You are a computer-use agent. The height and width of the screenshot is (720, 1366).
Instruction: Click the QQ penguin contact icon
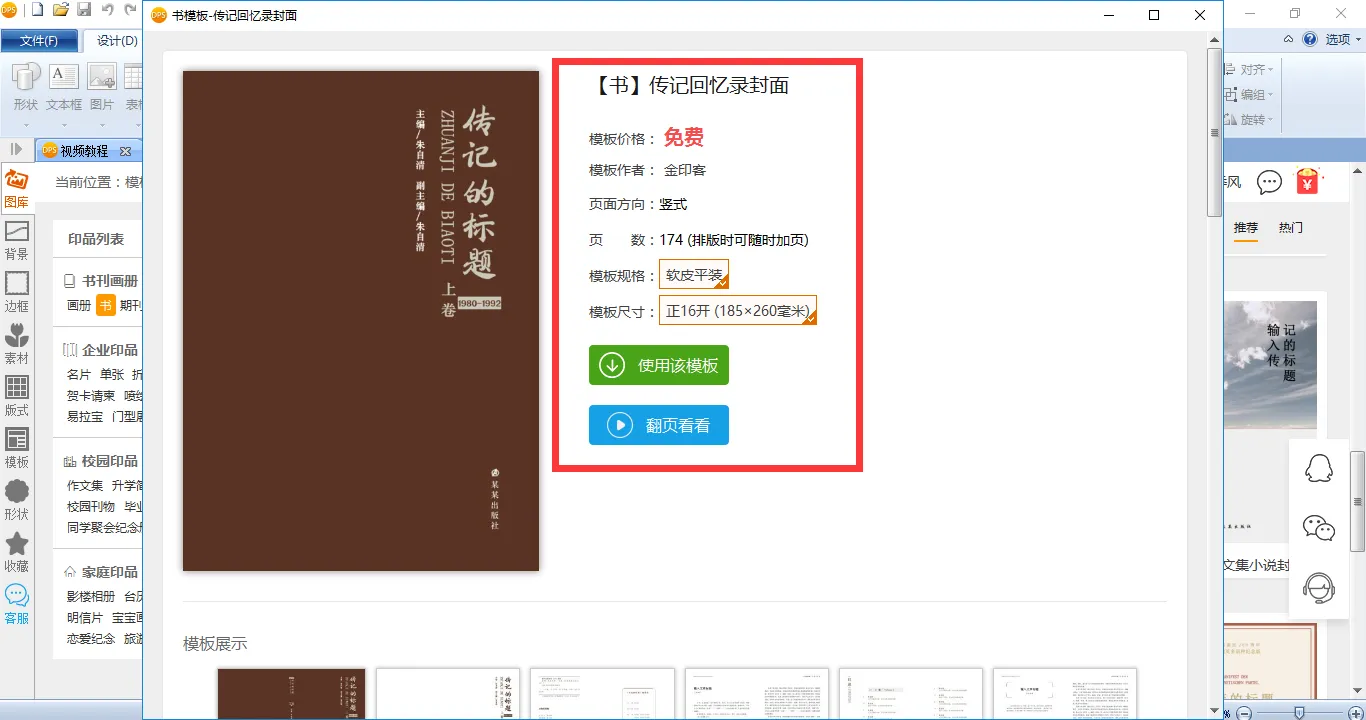(1319, 468)
